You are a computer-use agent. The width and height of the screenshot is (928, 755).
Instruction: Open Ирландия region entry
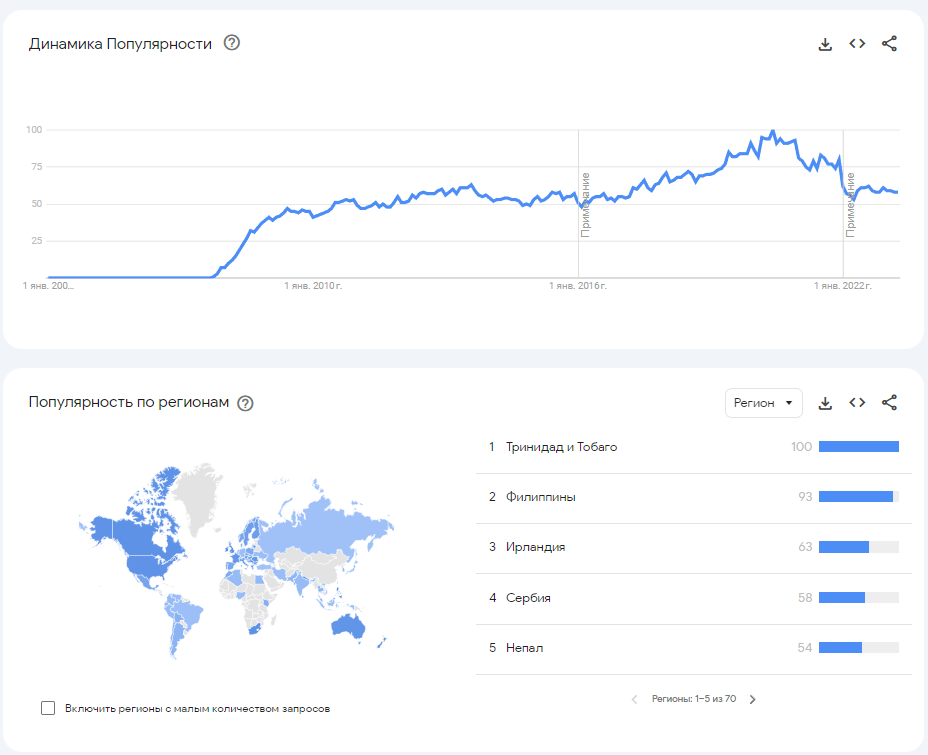click(535, 547)
